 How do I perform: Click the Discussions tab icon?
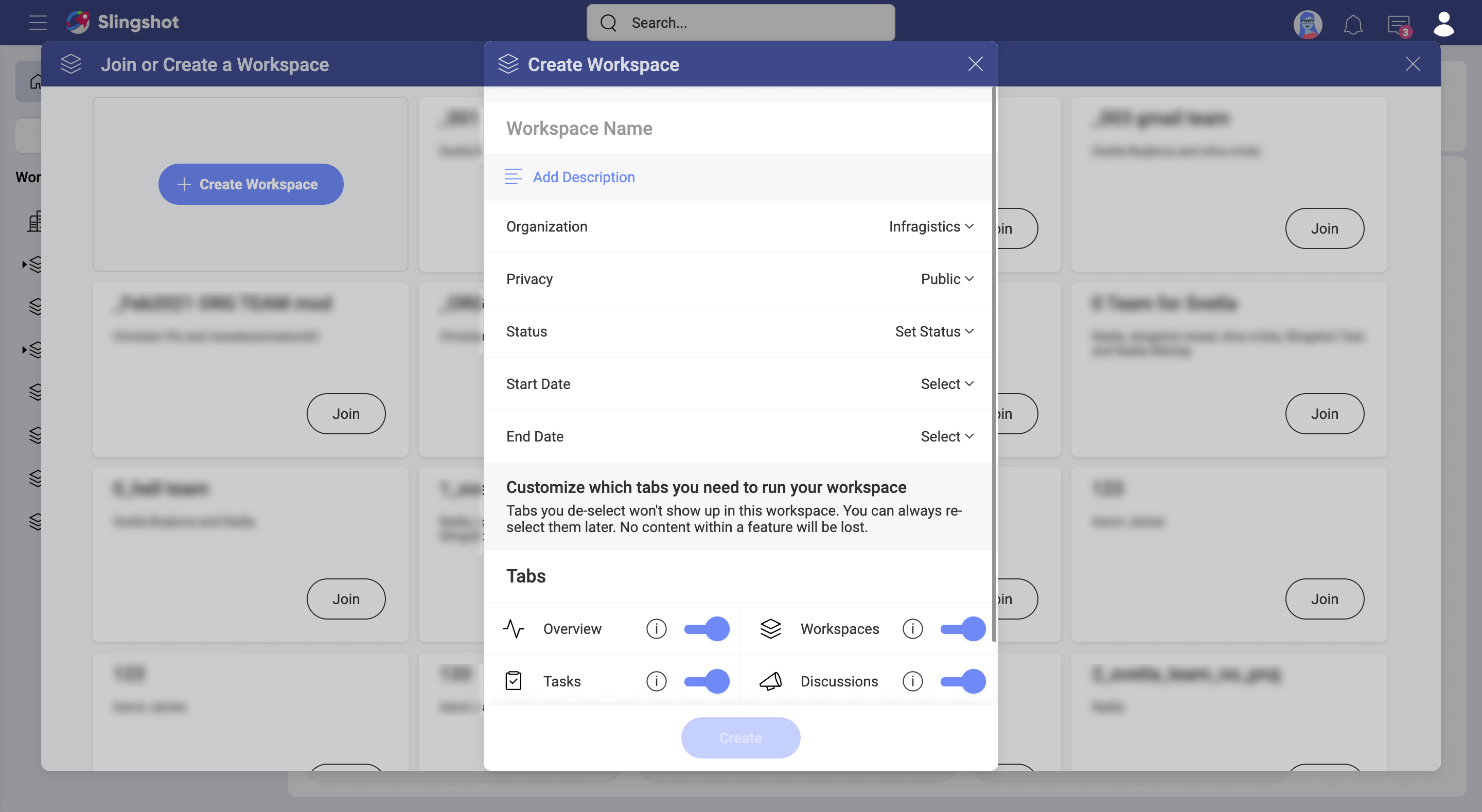[770, 681]
